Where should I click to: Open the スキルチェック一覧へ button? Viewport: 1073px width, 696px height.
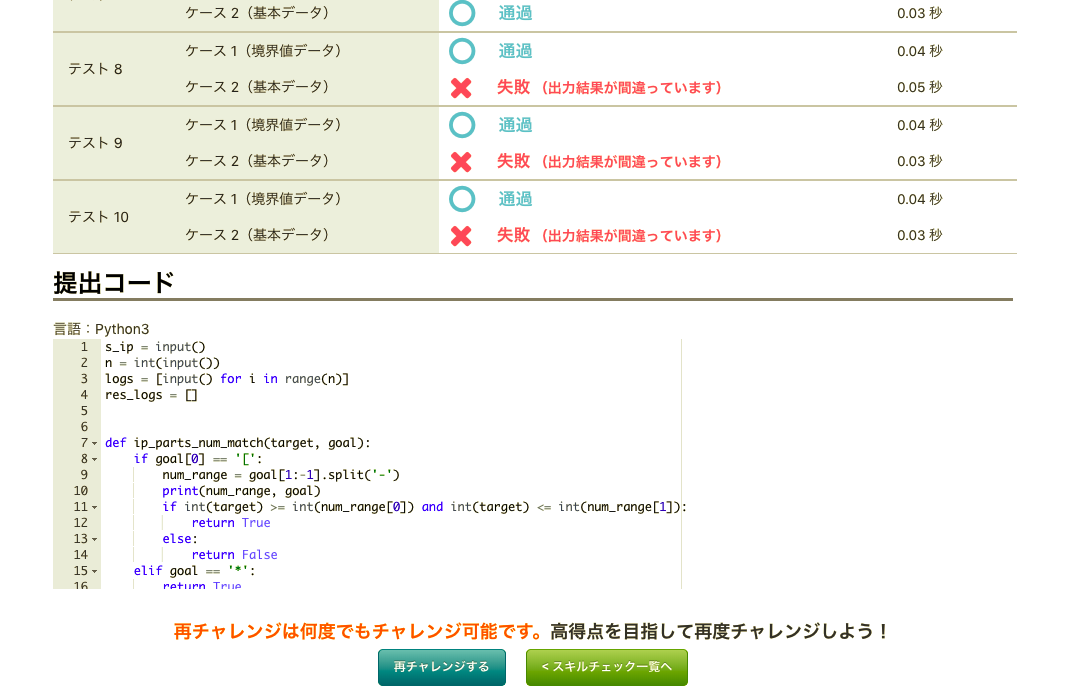coord(606,667)
